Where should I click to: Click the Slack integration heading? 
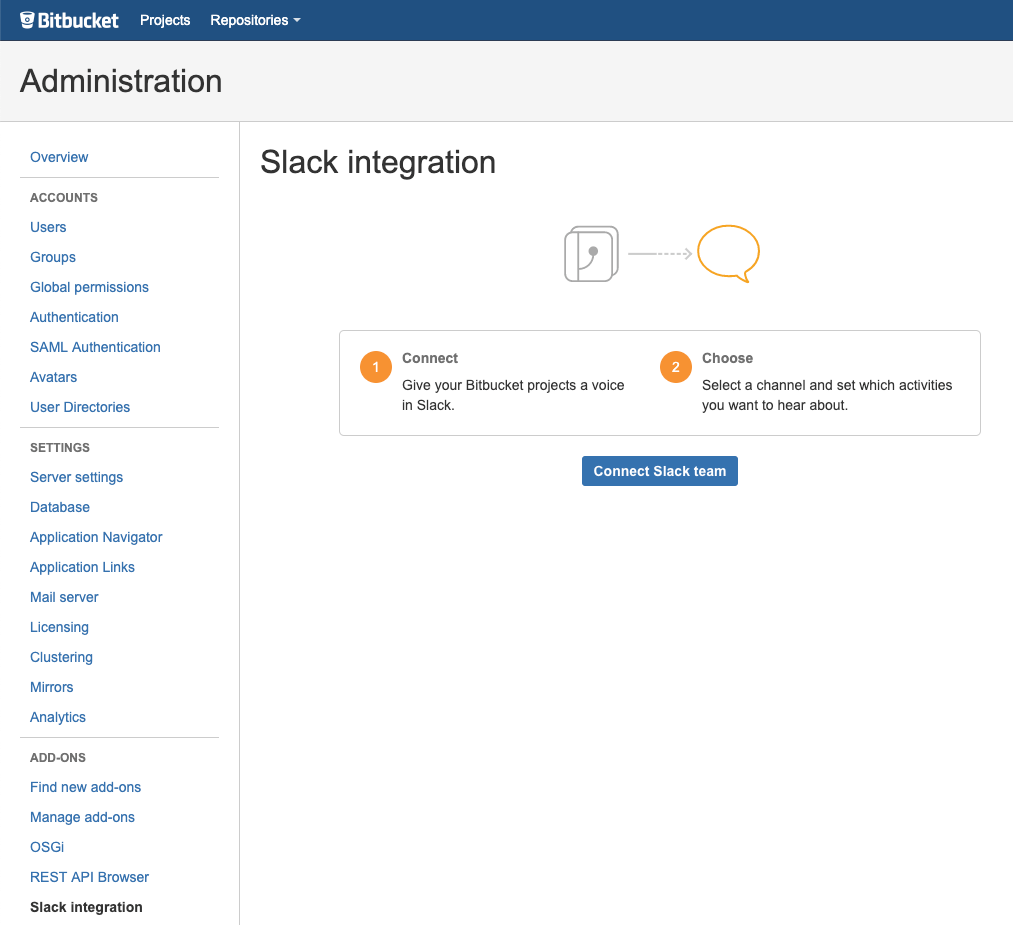pyautogui.click(x=378, y=162)
